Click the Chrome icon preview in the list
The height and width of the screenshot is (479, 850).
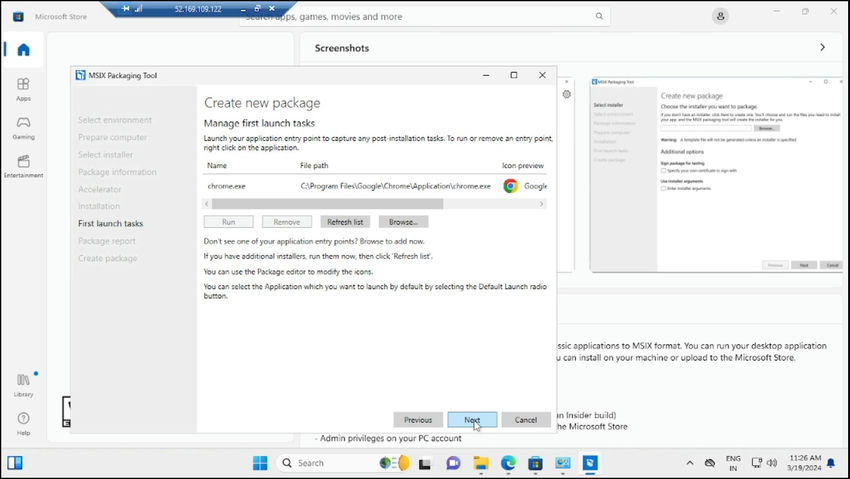pyautogui.click(x=510, y=186)
